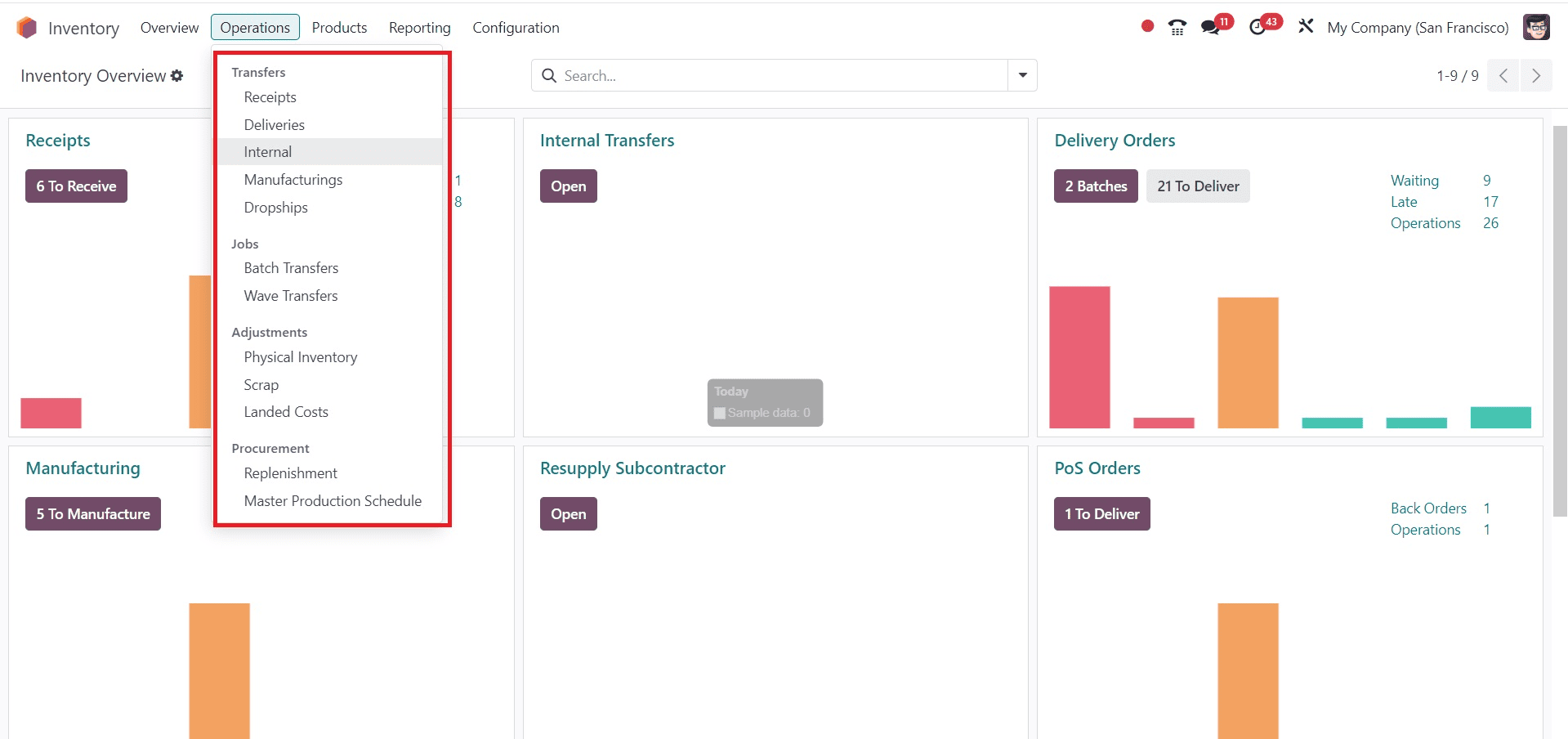
Task: Click the 21 To Deliver button
Action: tap(1198, 186)
